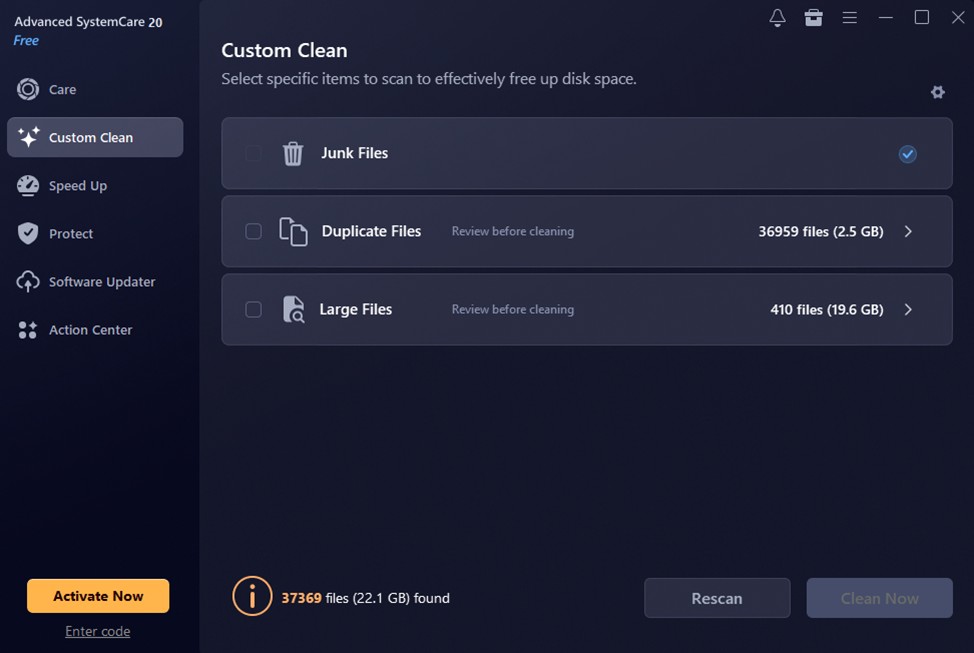Open Custom Clean settings gear
Image resolution: width=974 pixels, height=653 pixels.
(937, 92)
